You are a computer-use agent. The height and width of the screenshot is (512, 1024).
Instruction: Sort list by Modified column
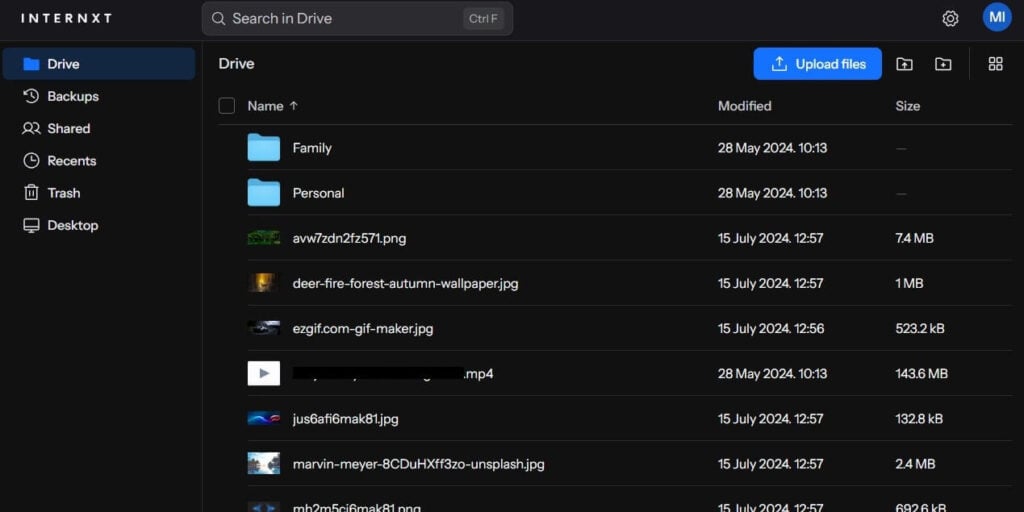click(x=744, y=106)
